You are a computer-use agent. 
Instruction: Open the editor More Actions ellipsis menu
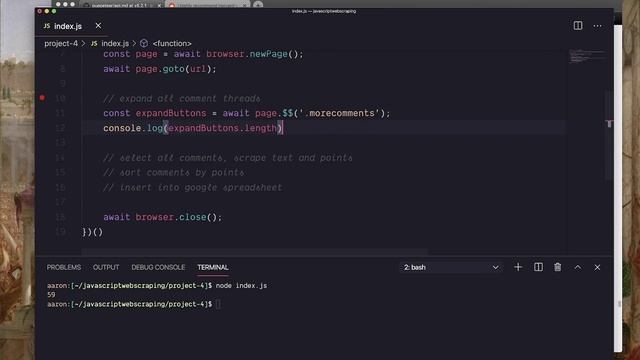pos(598,26)
